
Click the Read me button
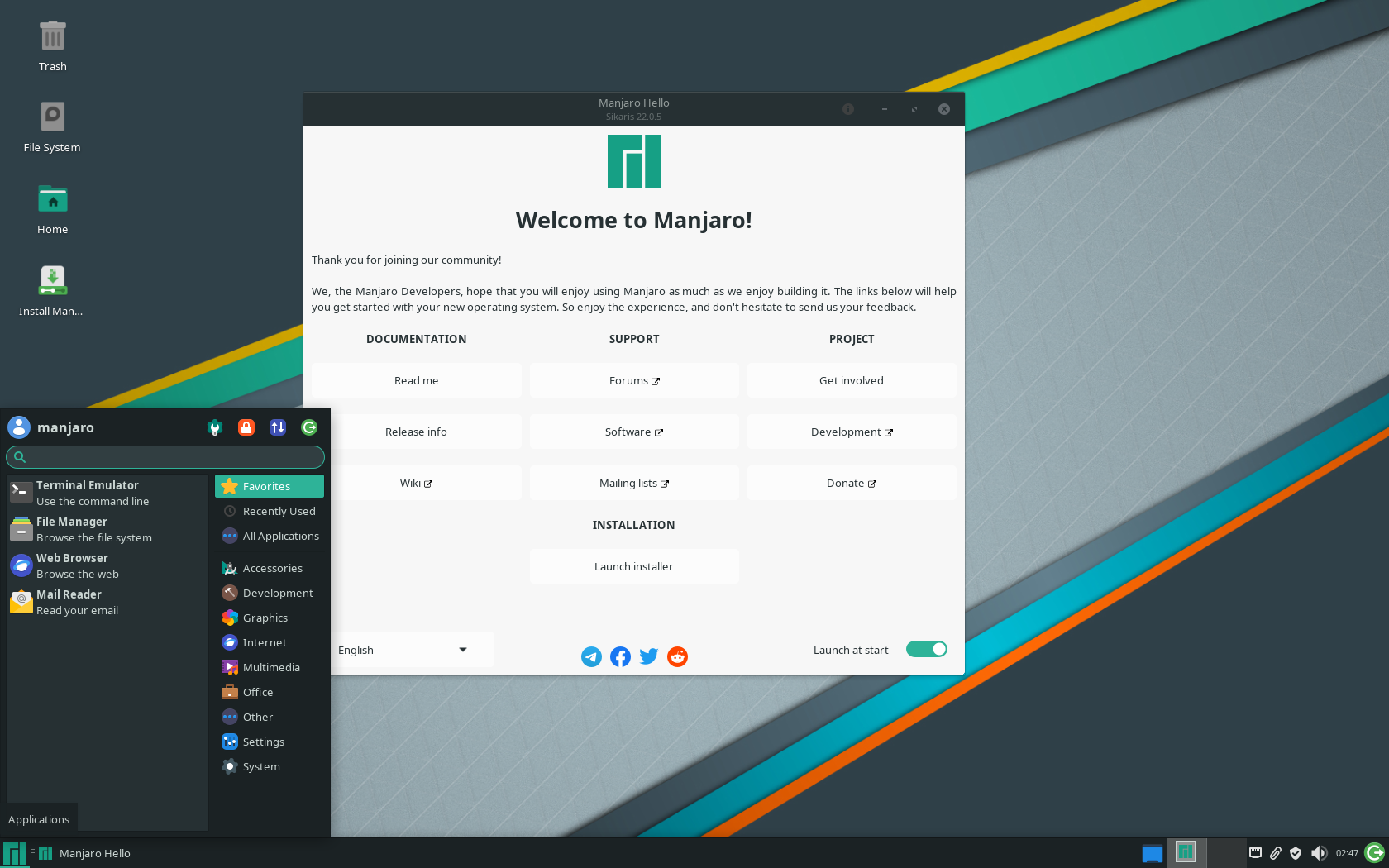coord(417,380)
